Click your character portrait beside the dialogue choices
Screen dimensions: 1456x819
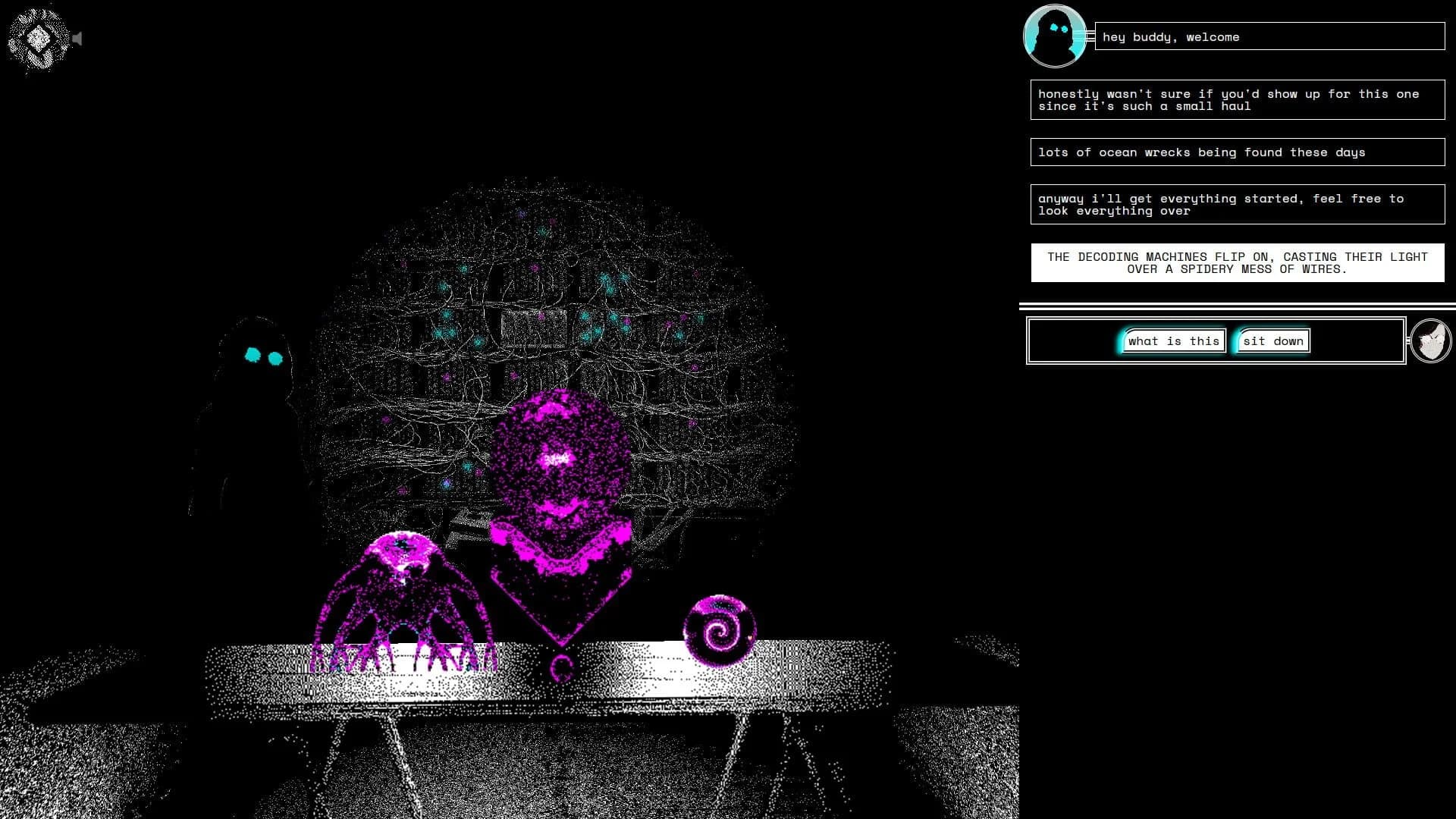(x=1429, y=340)
